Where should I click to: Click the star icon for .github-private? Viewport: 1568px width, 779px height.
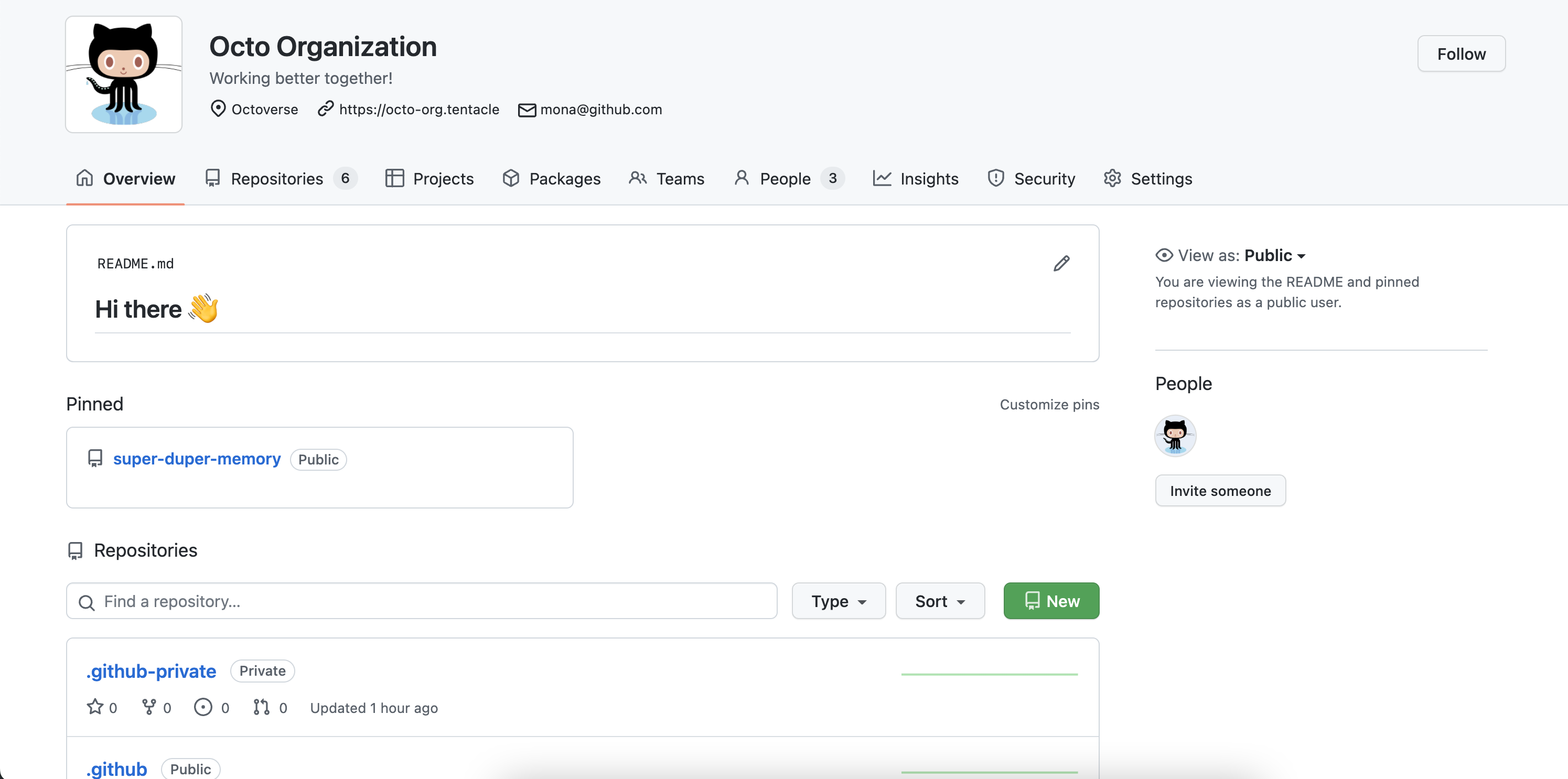click(95, 707)
